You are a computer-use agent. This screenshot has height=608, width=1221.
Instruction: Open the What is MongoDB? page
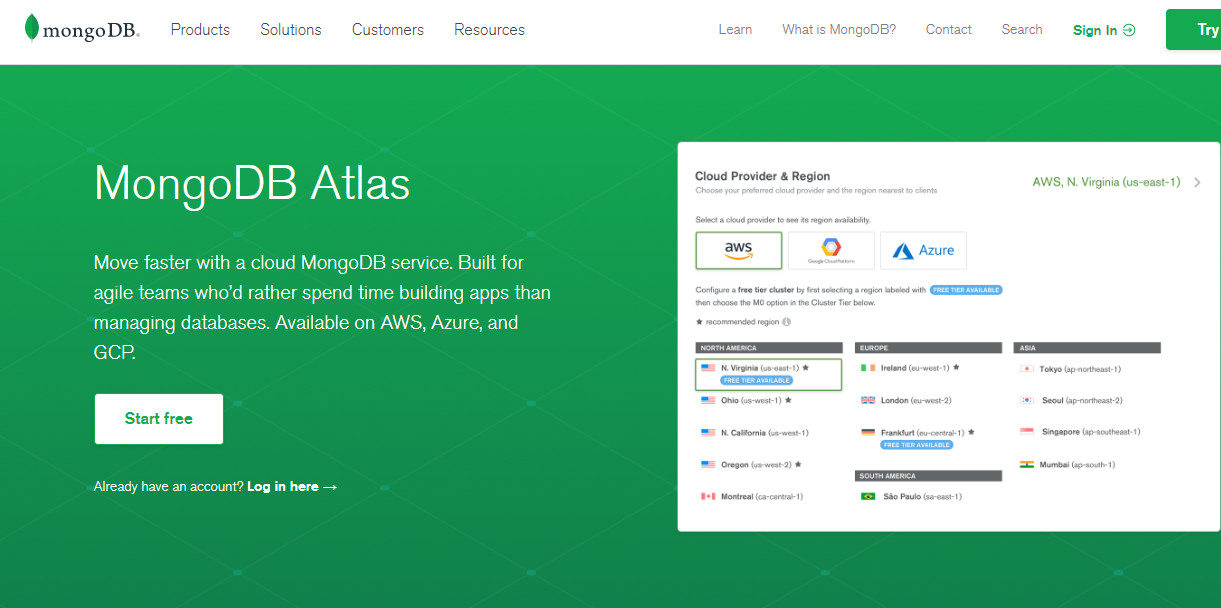click(x=839, y=30)
